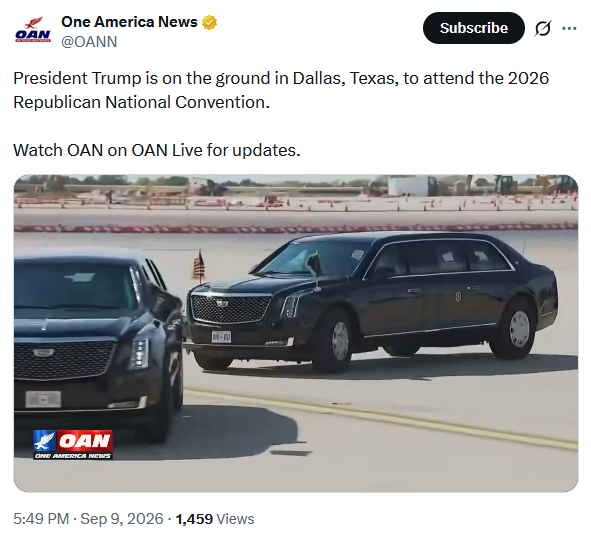Click the front limousine's headlight
Image resolution: width=591 pixels, height=538 pixels.
139,353
